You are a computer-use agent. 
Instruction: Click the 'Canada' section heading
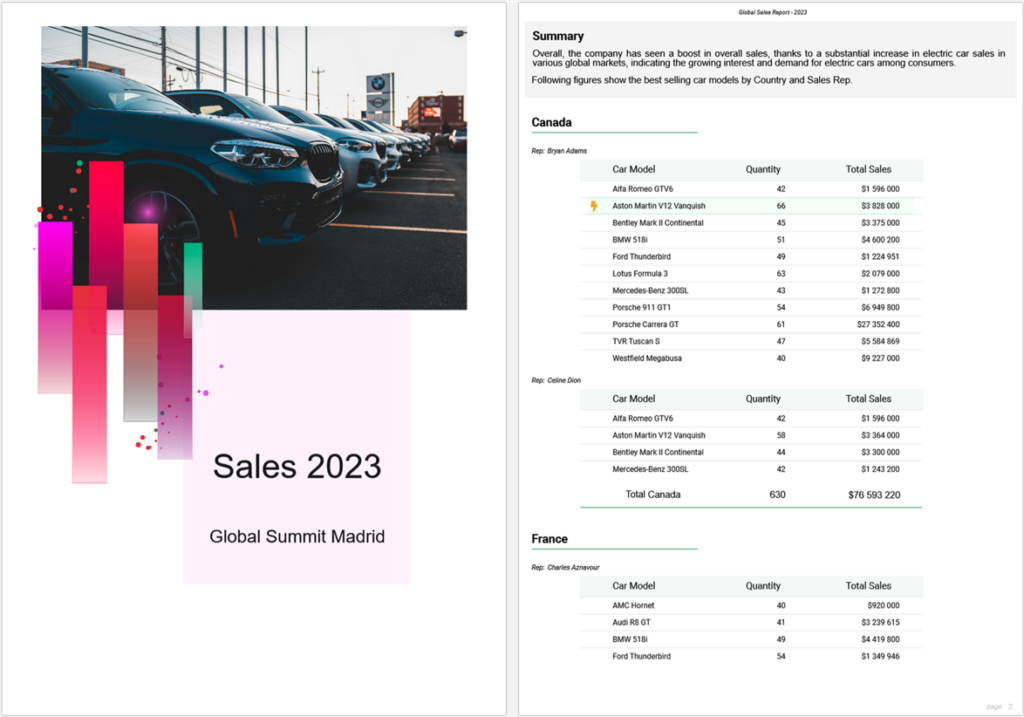(551, 122)
